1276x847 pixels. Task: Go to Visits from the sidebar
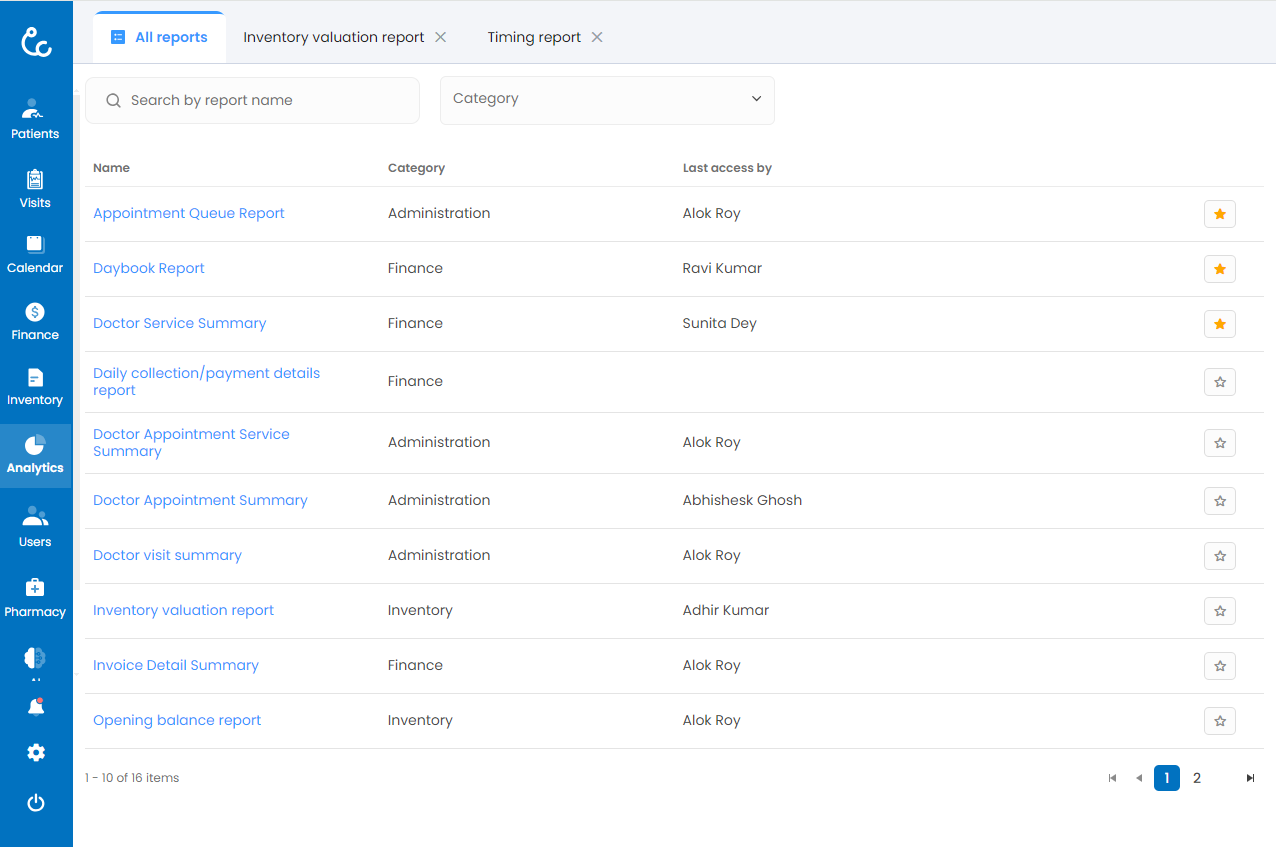pyautogui.click(x=35, y=188)
